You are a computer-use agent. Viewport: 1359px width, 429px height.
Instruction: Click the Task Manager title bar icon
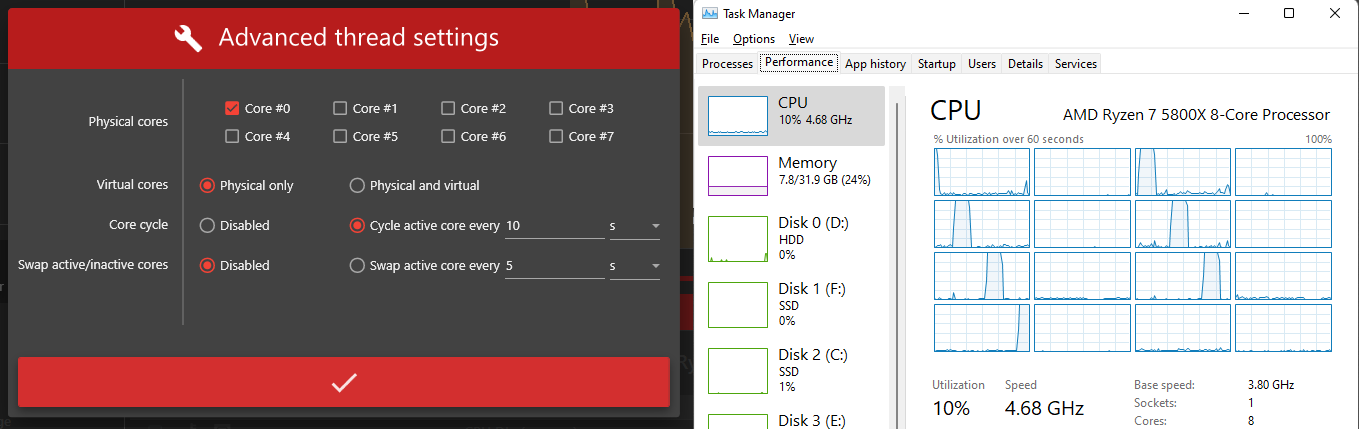tap(709, 14)
